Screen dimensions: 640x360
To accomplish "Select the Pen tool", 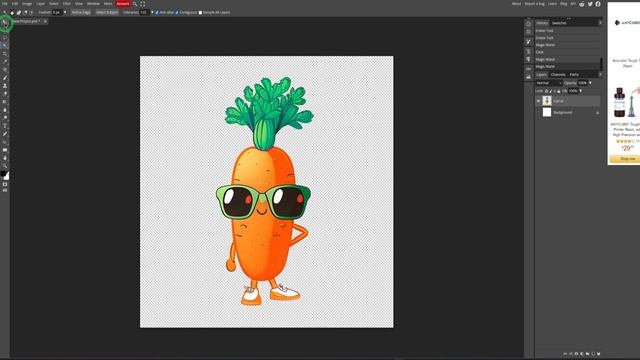I will (x=5, y=134).
